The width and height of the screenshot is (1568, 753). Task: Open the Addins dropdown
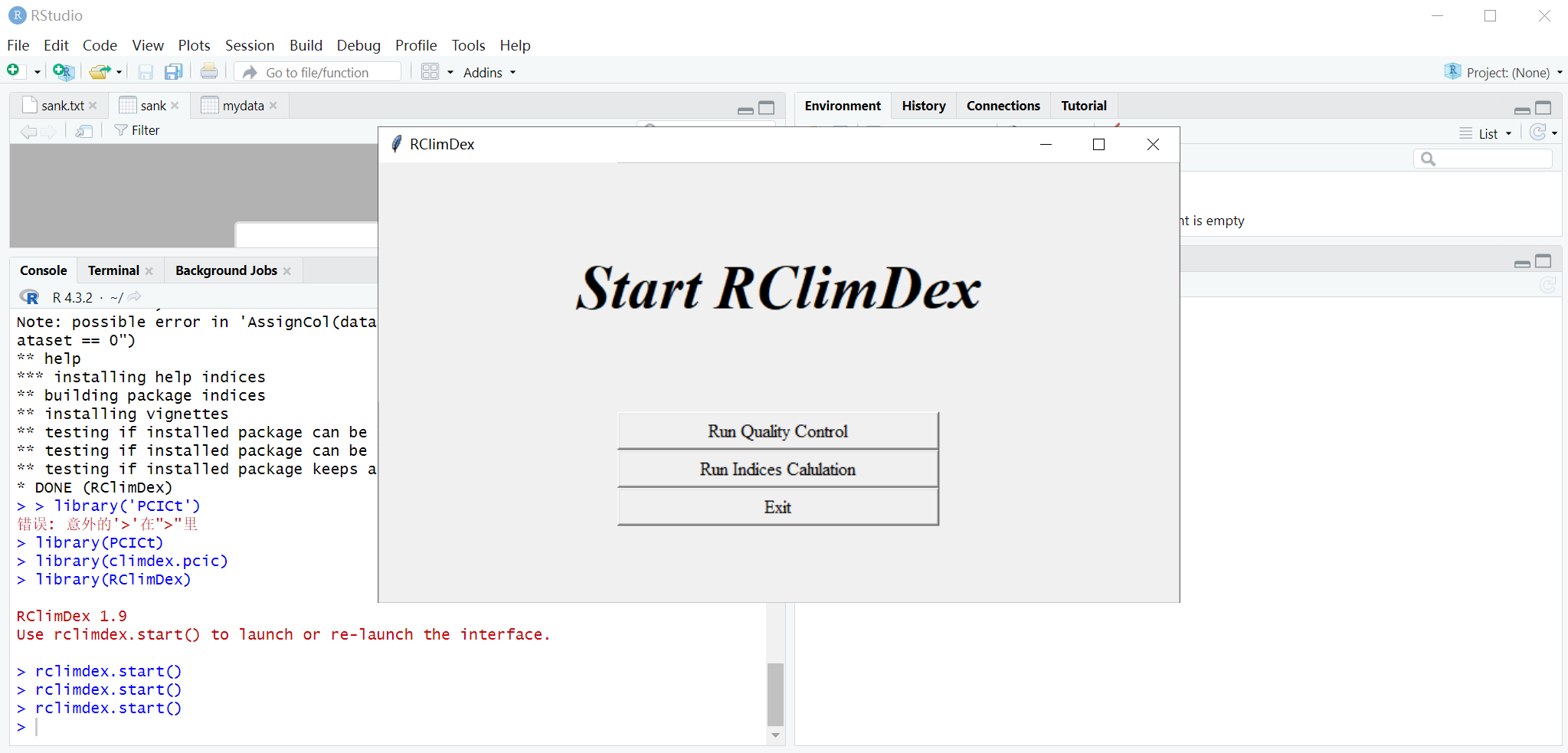coord(489,73)
